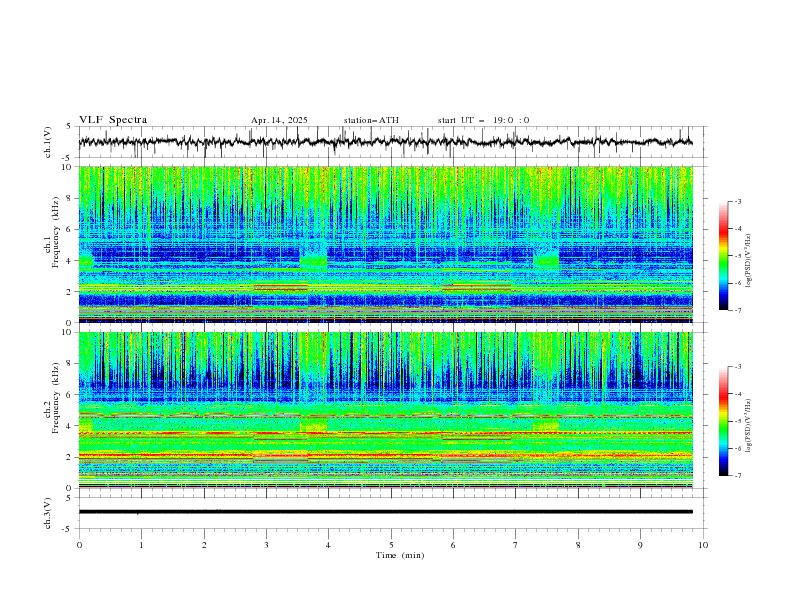Click the "start UT = 19: 0 : 0" text
792x612 pixels.
[x=483, y=120]
